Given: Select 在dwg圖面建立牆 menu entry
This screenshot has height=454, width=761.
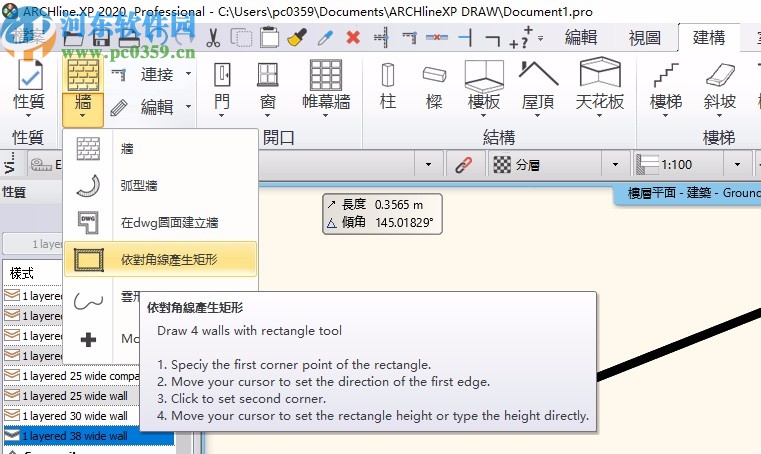Looking at the screenshot, I should pyautogui.click(x=160, y=222).
